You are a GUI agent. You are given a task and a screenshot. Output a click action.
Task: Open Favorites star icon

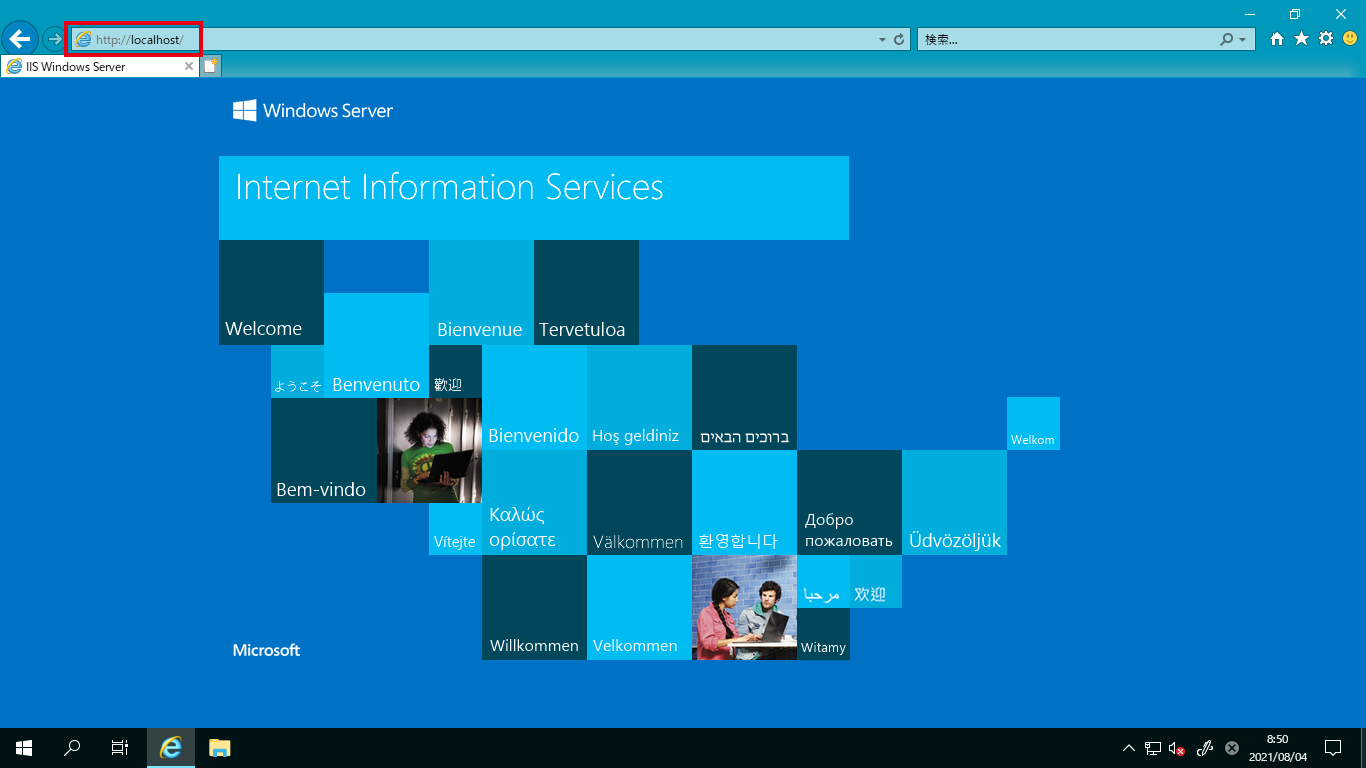coord(1301,39)
